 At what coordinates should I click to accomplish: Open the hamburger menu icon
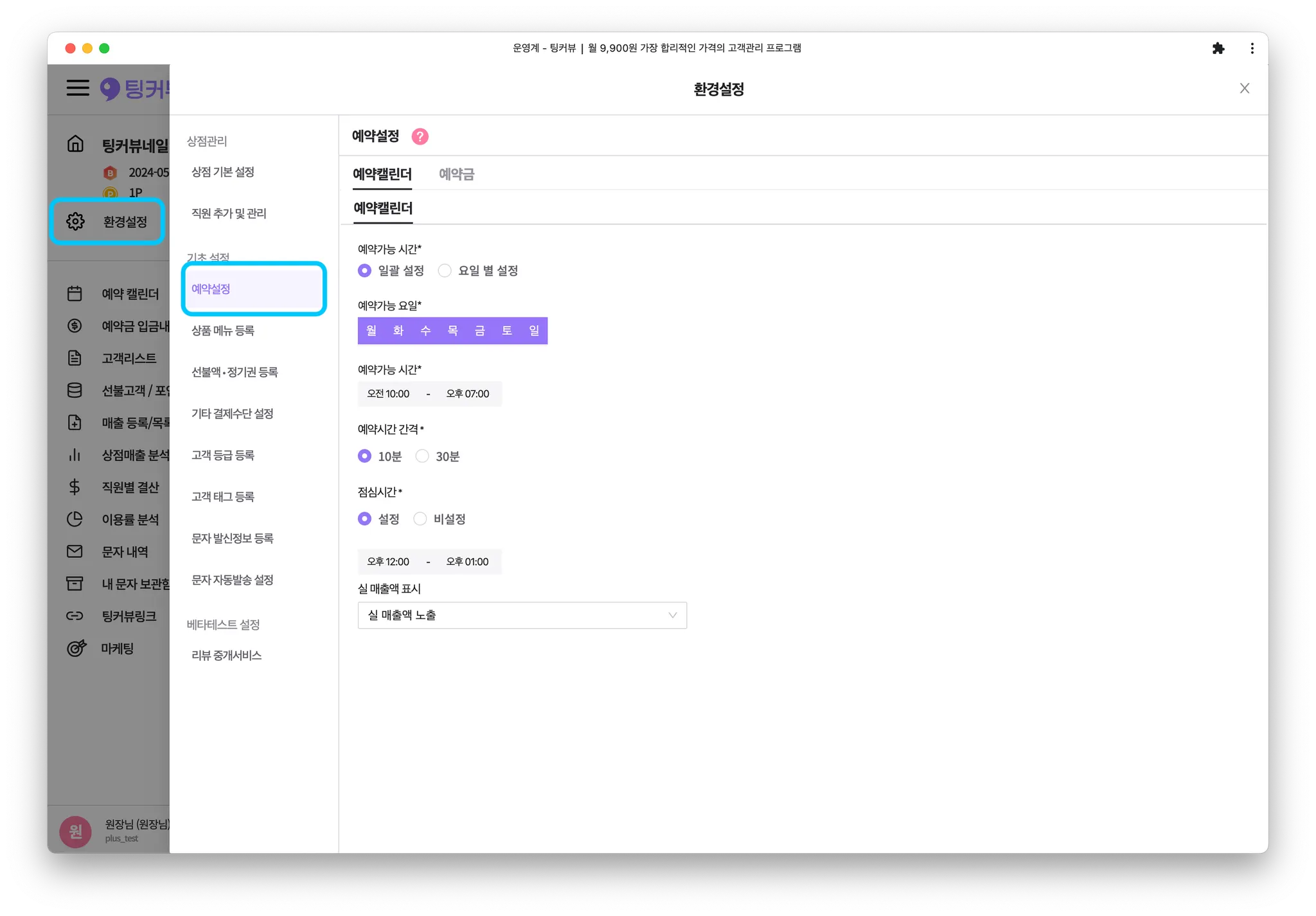tap(78, 88)
